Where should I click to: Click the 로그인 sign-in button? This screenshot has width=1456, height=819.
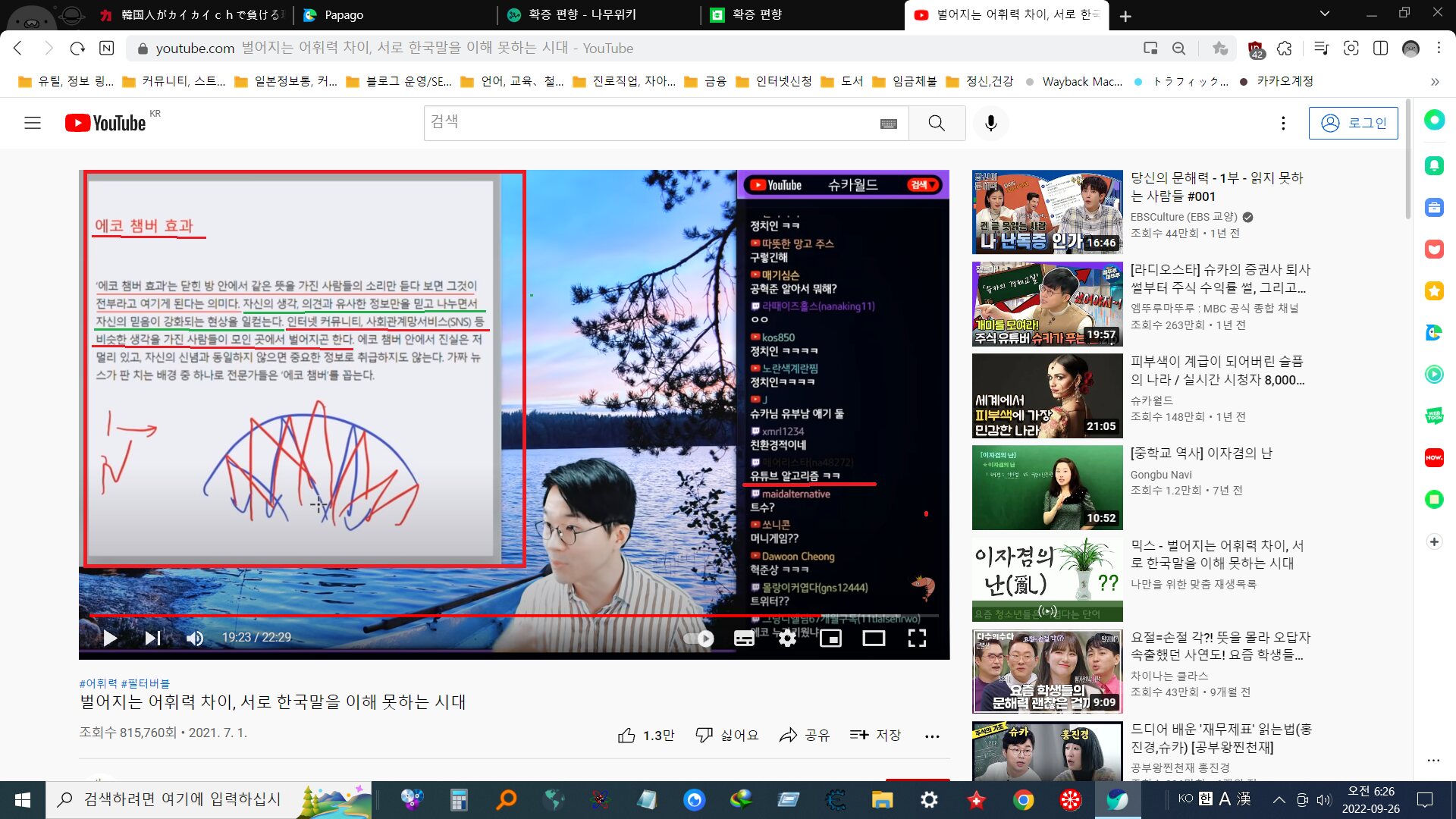pyautogui.click(x=1354, y=123)
